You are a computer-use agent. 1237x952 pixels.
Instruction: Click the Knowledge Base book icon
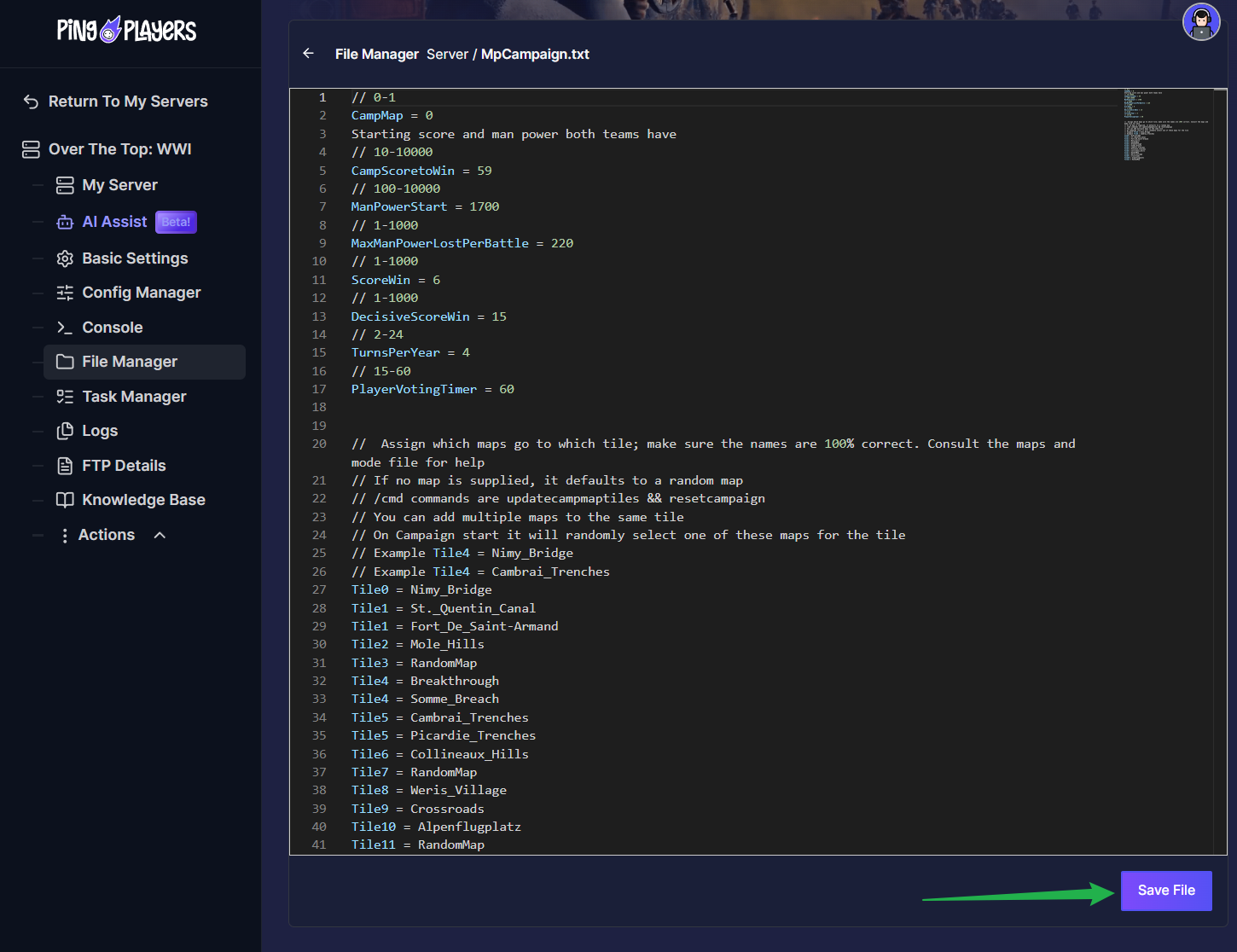(x=65, y=500)
